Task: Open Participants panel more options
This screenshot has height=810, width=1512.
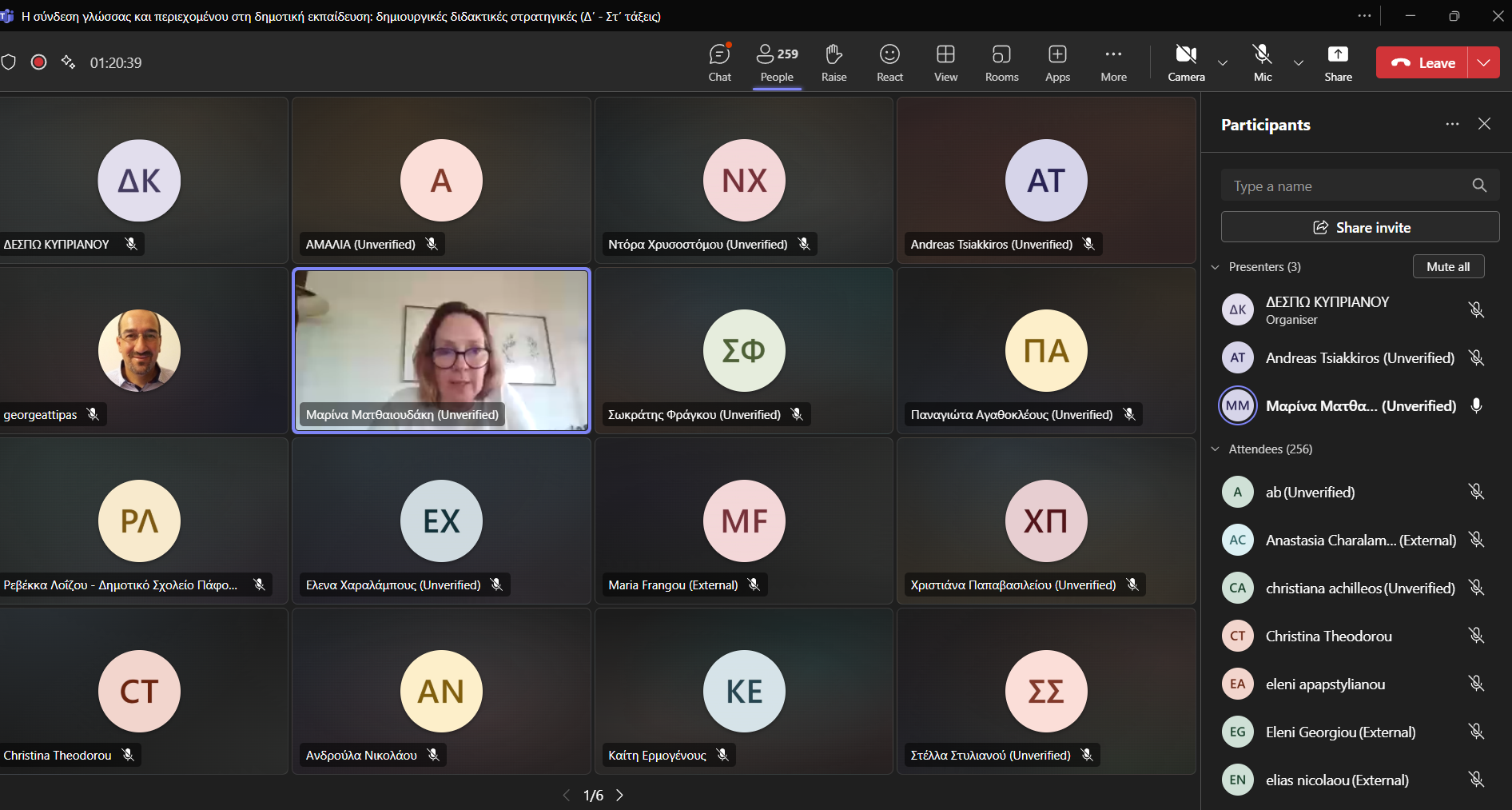Action: (x=1452, y=124)
